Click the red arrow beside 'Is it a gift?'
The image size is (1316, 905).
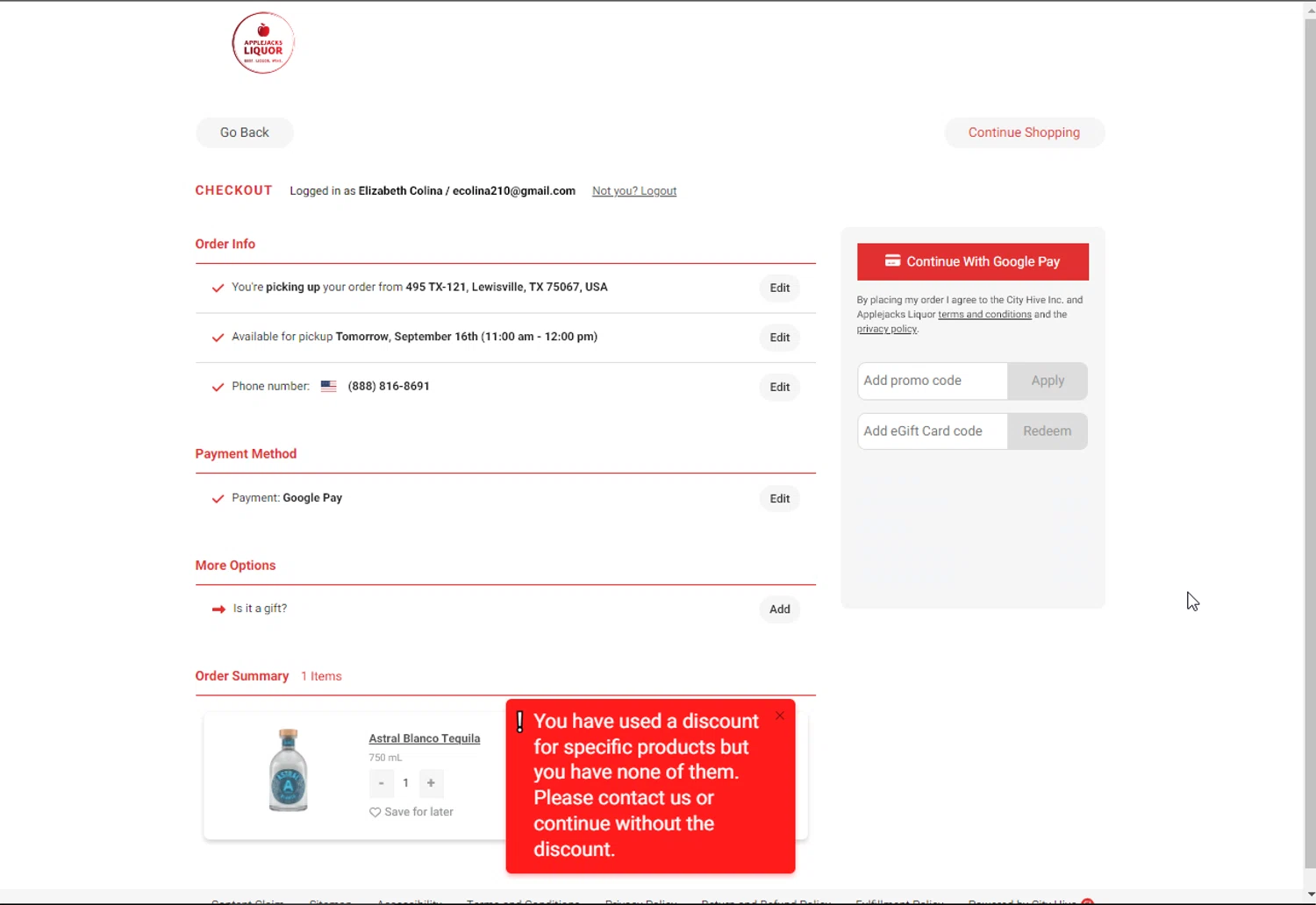218,609
